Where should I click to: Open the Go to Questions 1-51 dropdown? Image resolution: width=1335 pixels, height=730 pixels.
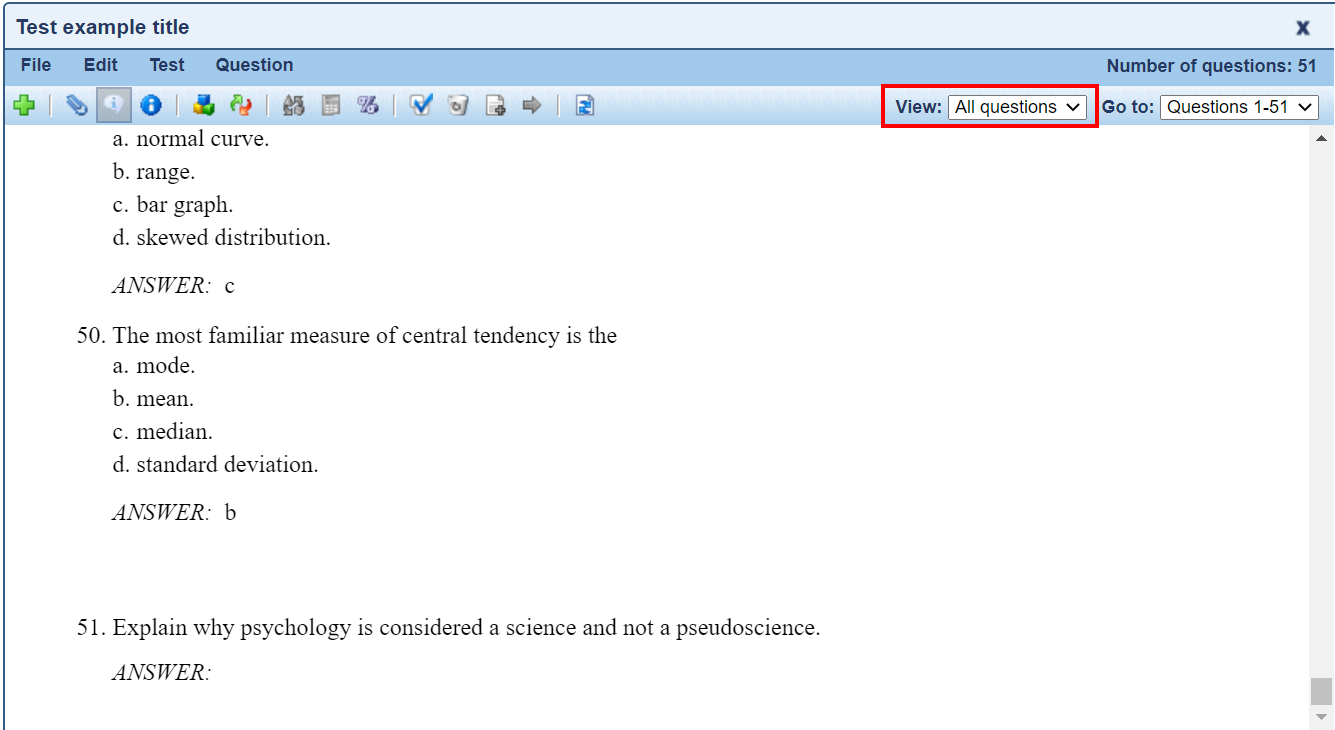1239,107
